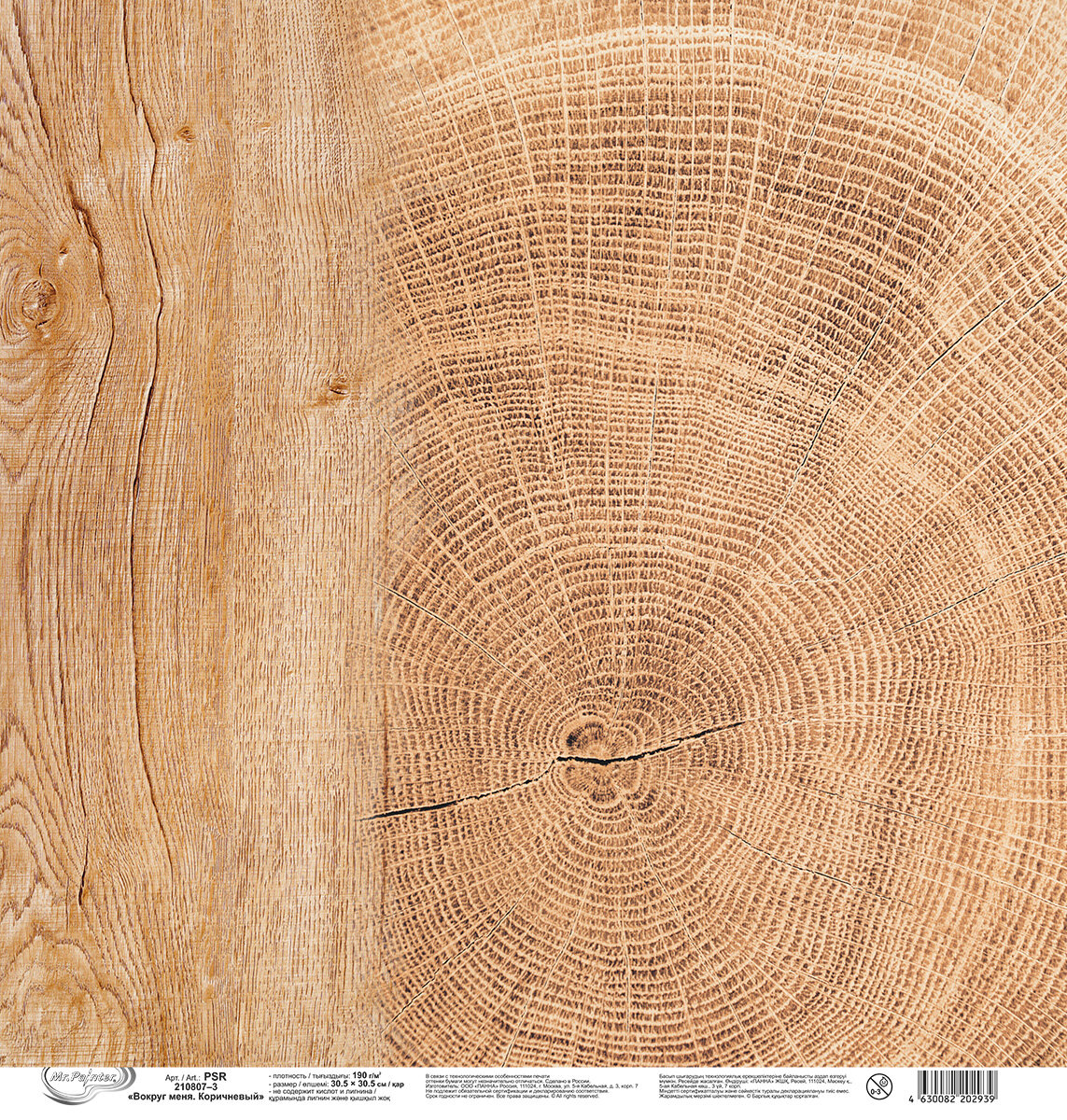Viewport: 1067px width, 1120px height.
Task: Click the Kazakh paragraph starting 'Басып шығарудың'
Action: [758, 1088]
